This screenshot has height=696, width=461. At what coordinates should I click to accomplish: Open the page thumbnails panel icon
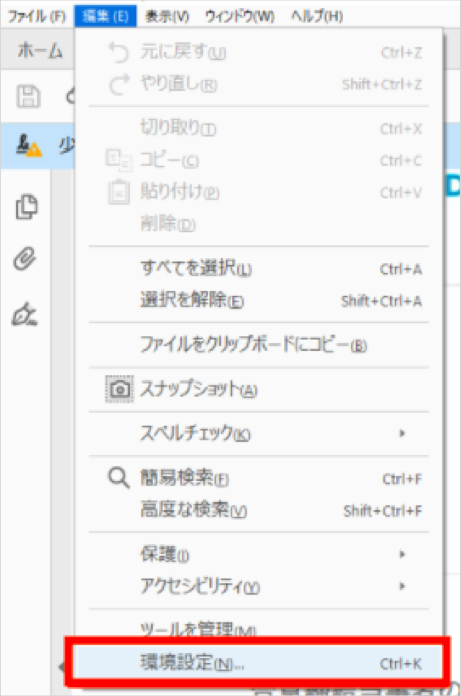[x=27, y=206]
